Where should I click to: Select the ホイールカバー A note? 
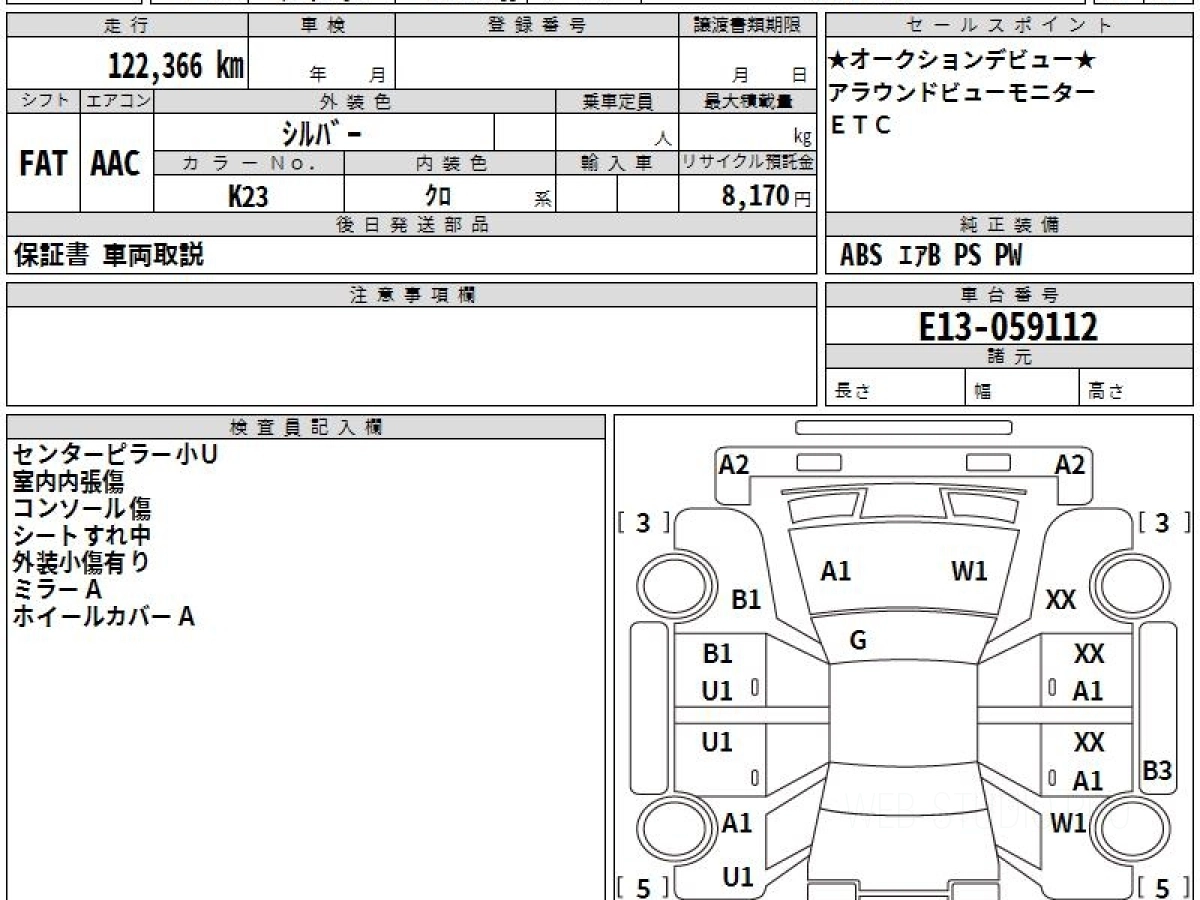[x=103, y=616]
